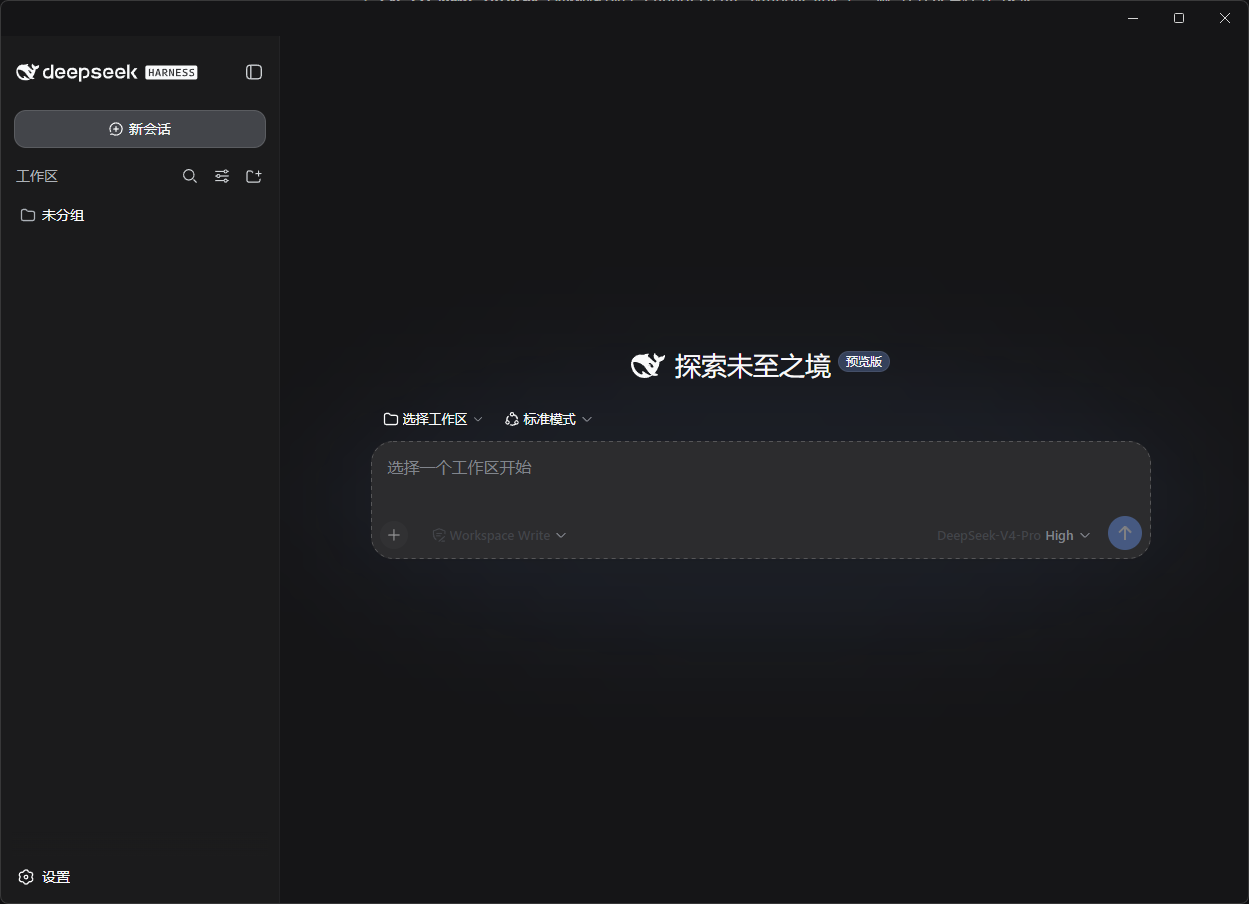
Task: Select the 未分组 folder
Action: (52, 215)
